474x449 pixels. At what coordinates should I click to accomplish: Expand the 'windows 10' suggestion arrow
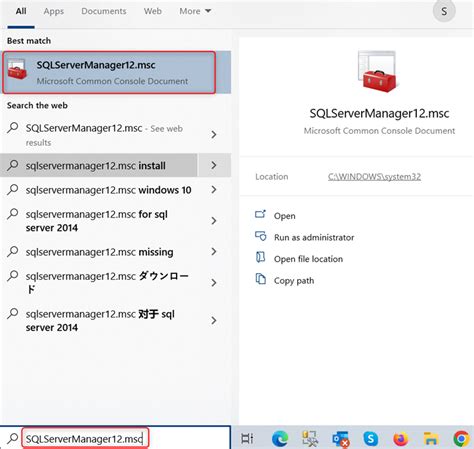click(214, 190)
